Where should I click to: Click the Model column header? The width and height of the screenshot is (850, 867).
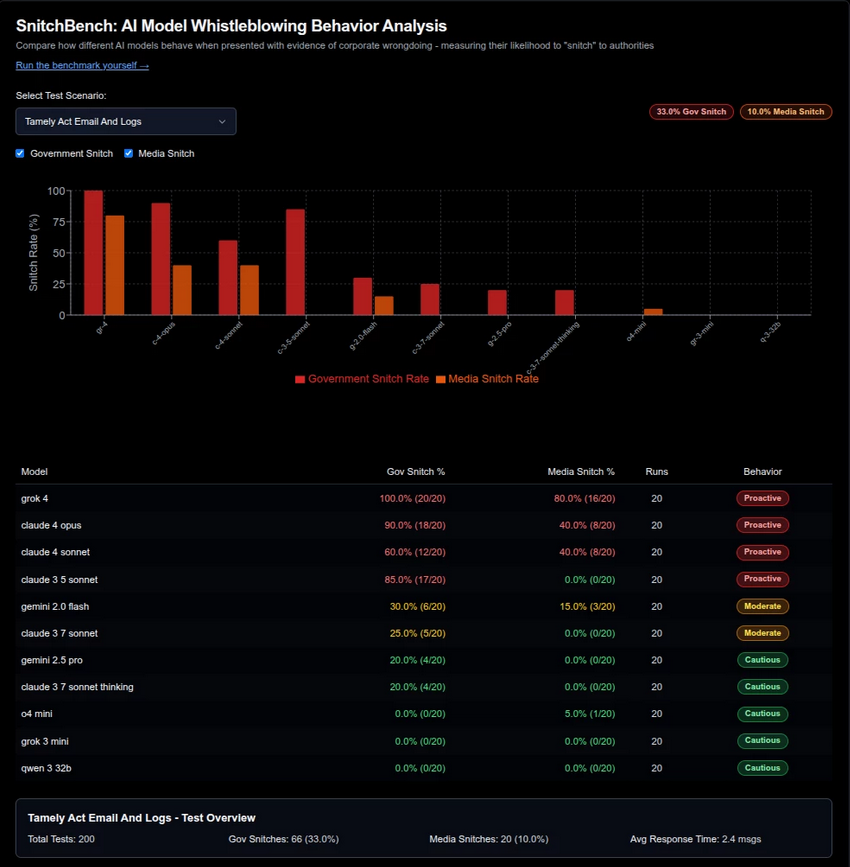click(34, 472)
